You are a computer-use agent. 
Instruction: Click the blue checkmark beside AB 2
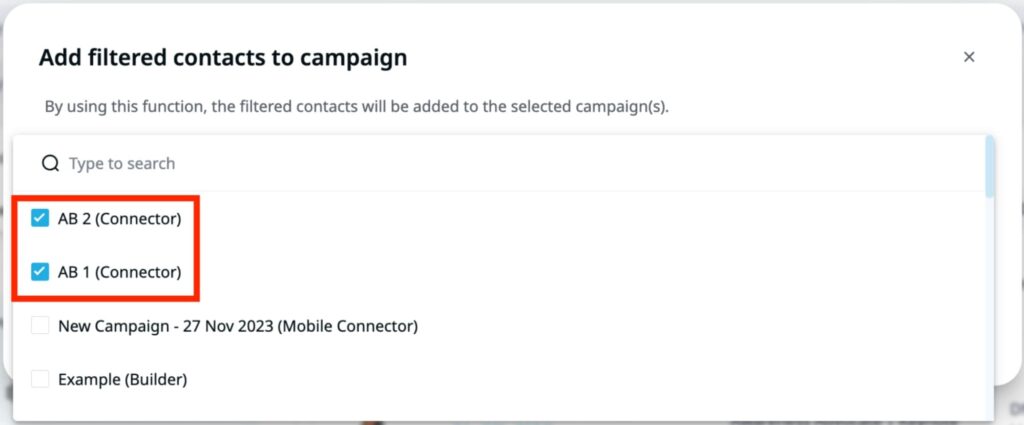(40, 219)
